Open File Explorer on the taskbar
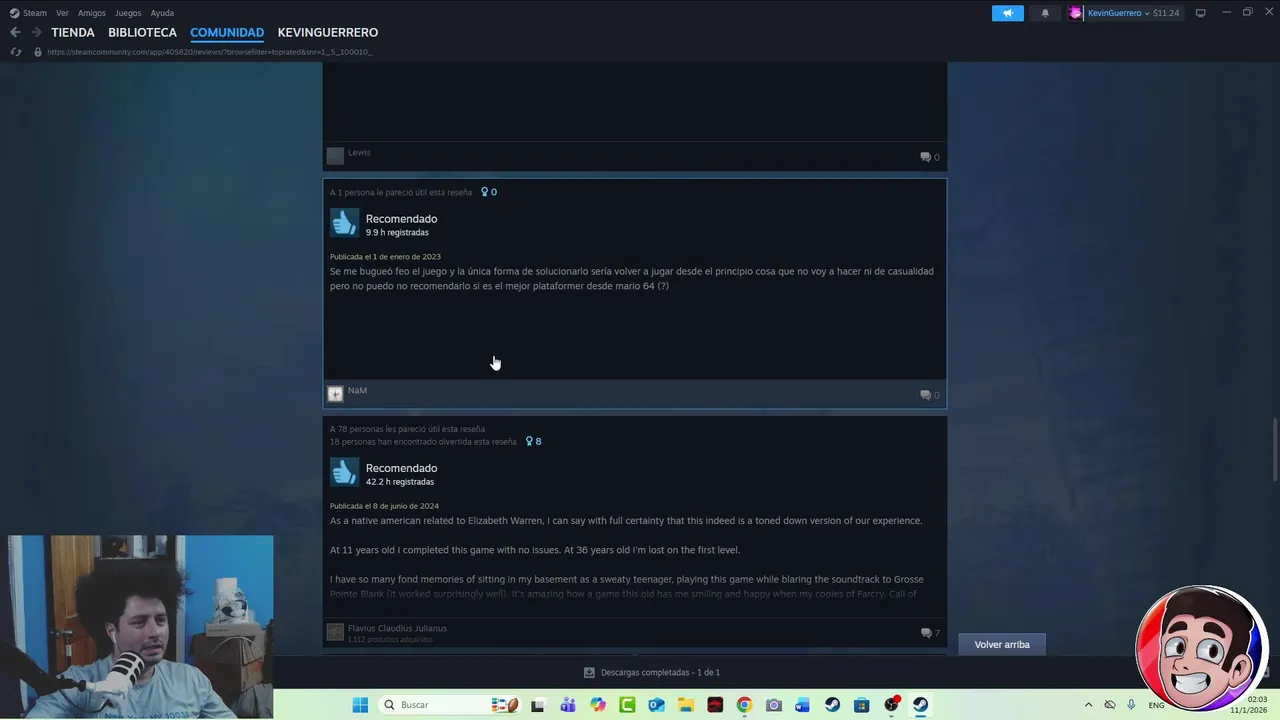 [686, 705]
